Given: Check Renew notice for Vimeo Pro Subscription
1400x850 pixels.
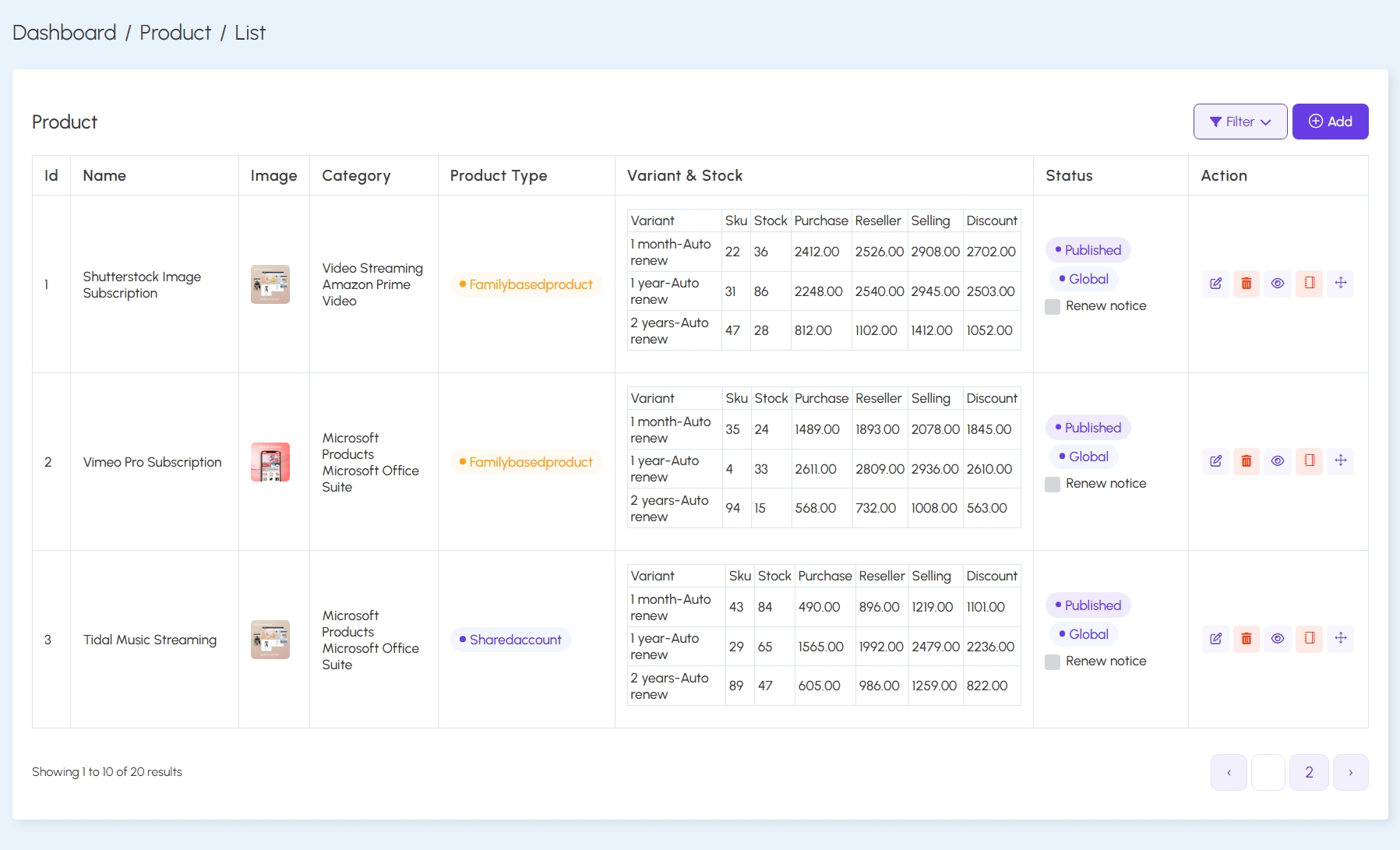Looking at the screenshot, I should [1053, 485].
